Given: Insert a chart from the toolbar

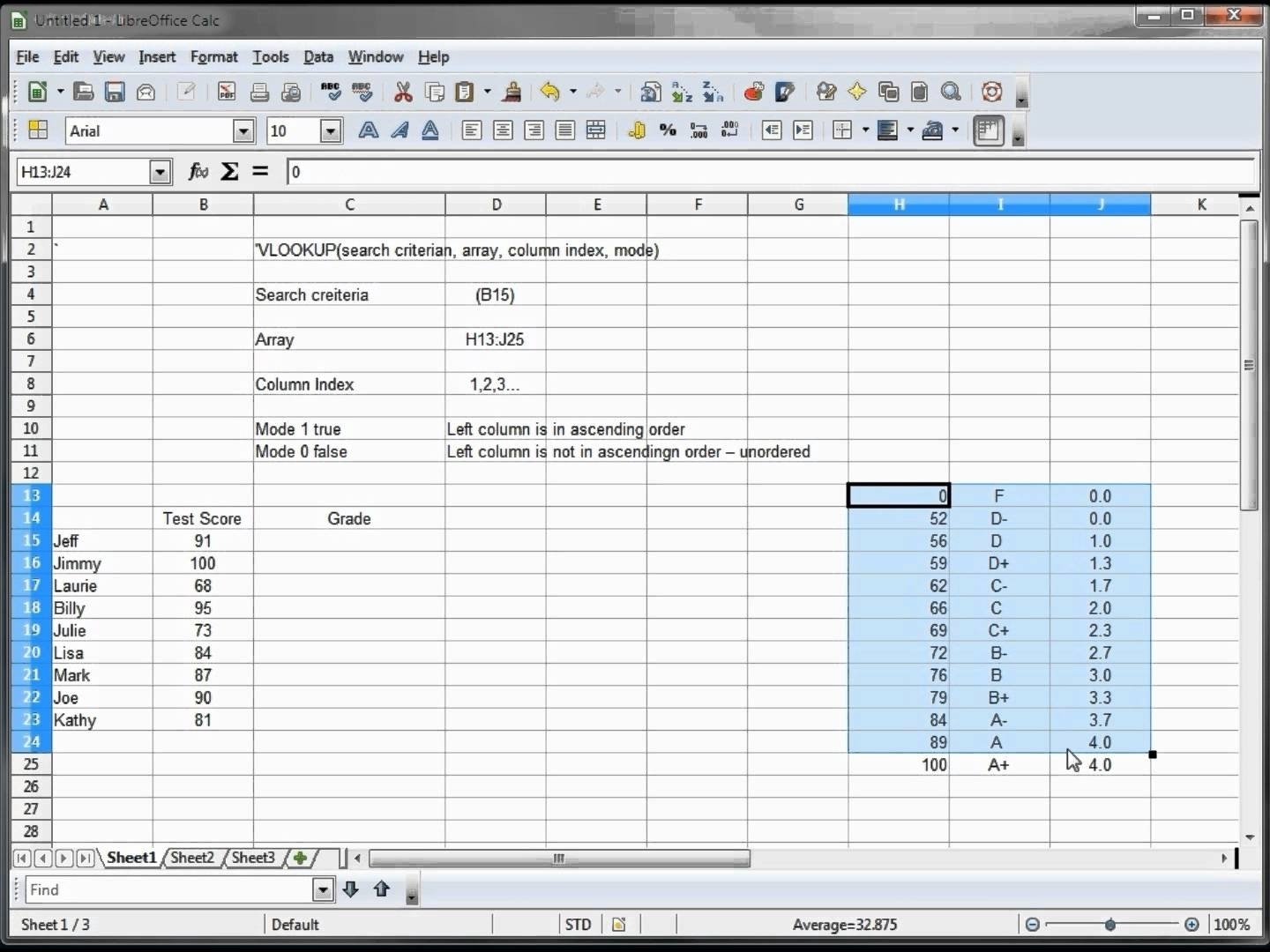Looking at the screenshot, I should coord(753,92).
